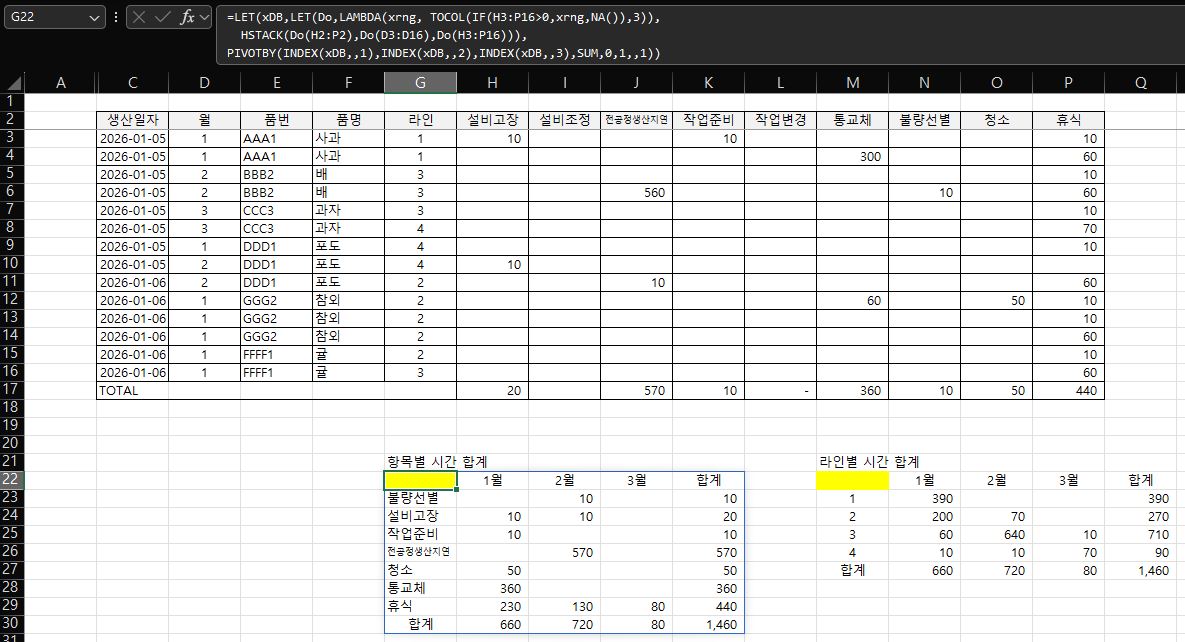The width and height of the screenshot is (1185, 642).
Task: Click the yellow cell G22
Action: click(x=420, y=481)
